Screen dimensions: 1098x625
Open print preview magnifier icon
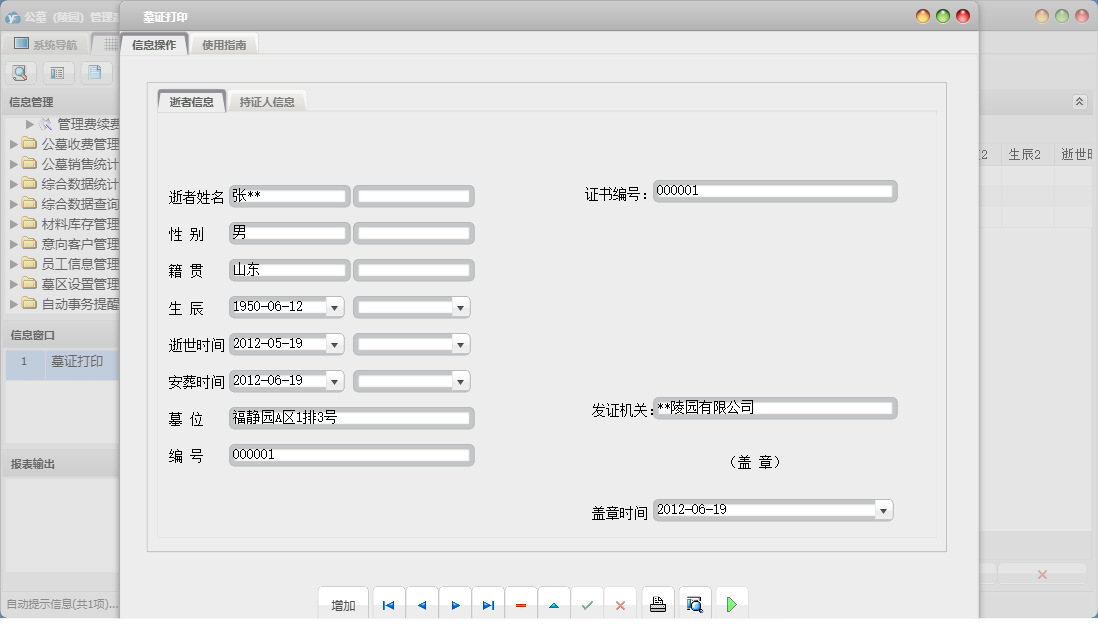tap(695, 605)
